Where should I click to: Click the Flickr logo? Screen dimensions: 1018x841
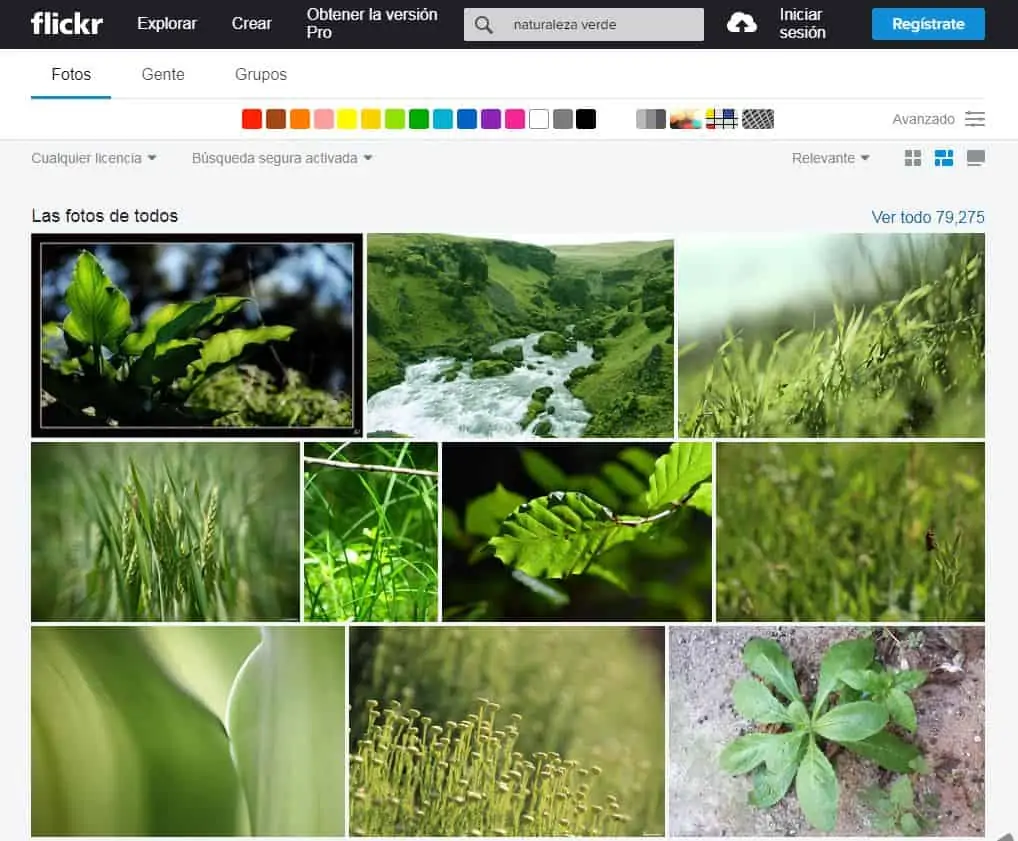66,24
